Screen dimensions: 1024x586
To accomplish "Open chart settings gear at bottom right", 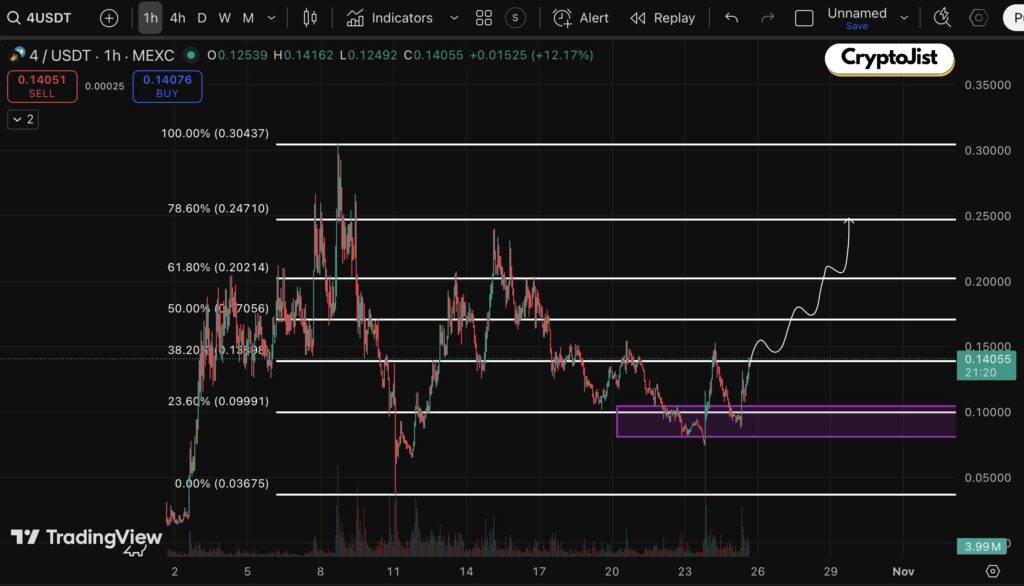I will (x=992, y=571).
